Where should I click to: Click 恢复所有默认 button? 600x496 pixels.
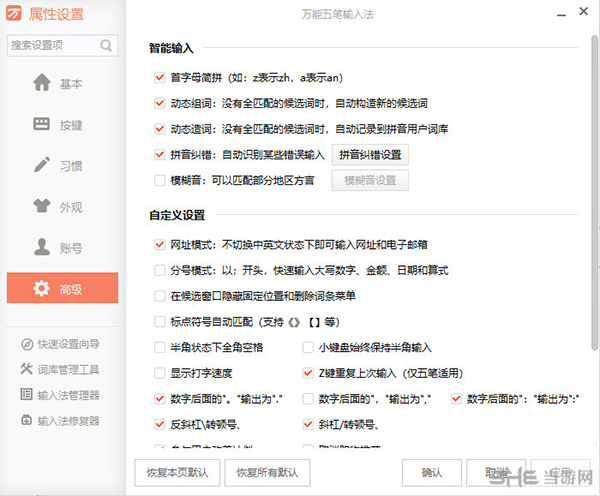tap(267, 473)
